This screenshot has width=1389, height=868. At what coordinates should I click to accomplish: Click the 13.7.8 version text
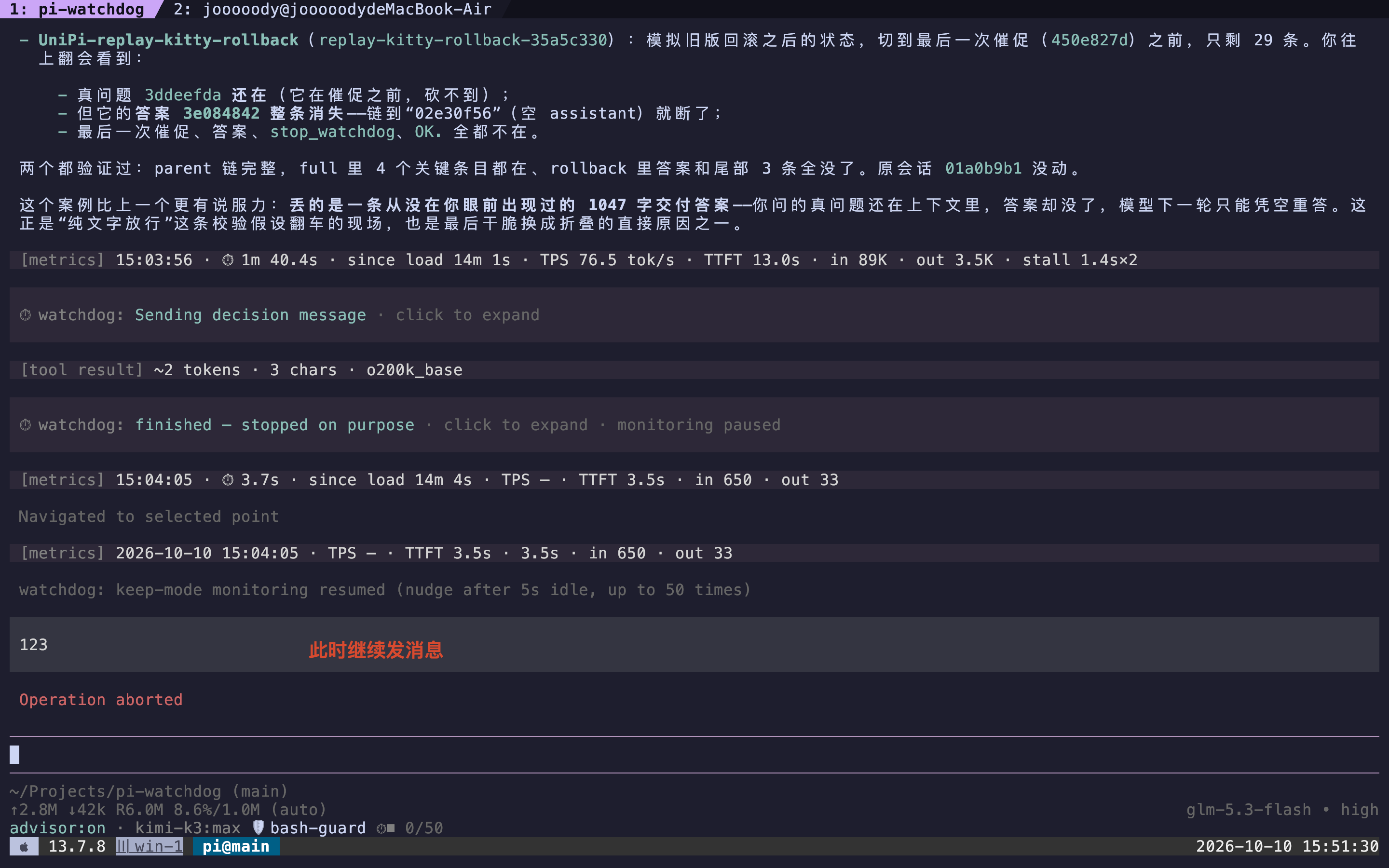pos(77,846)
